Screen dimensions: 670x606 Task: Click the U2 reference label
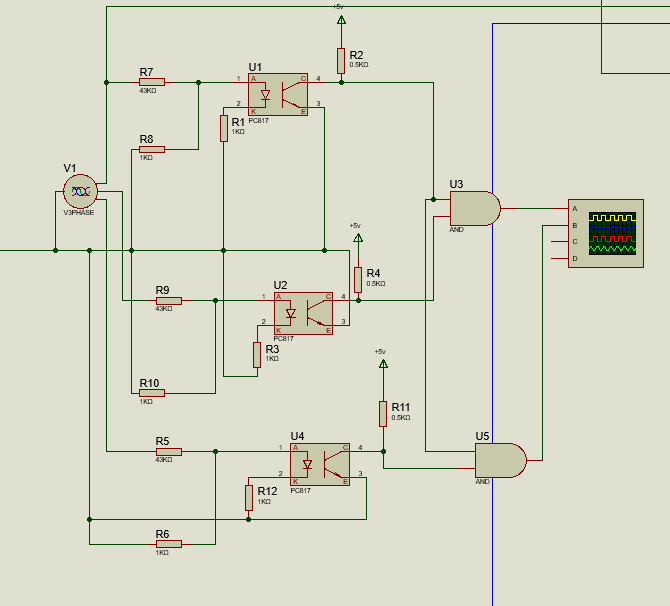[280, 285]
